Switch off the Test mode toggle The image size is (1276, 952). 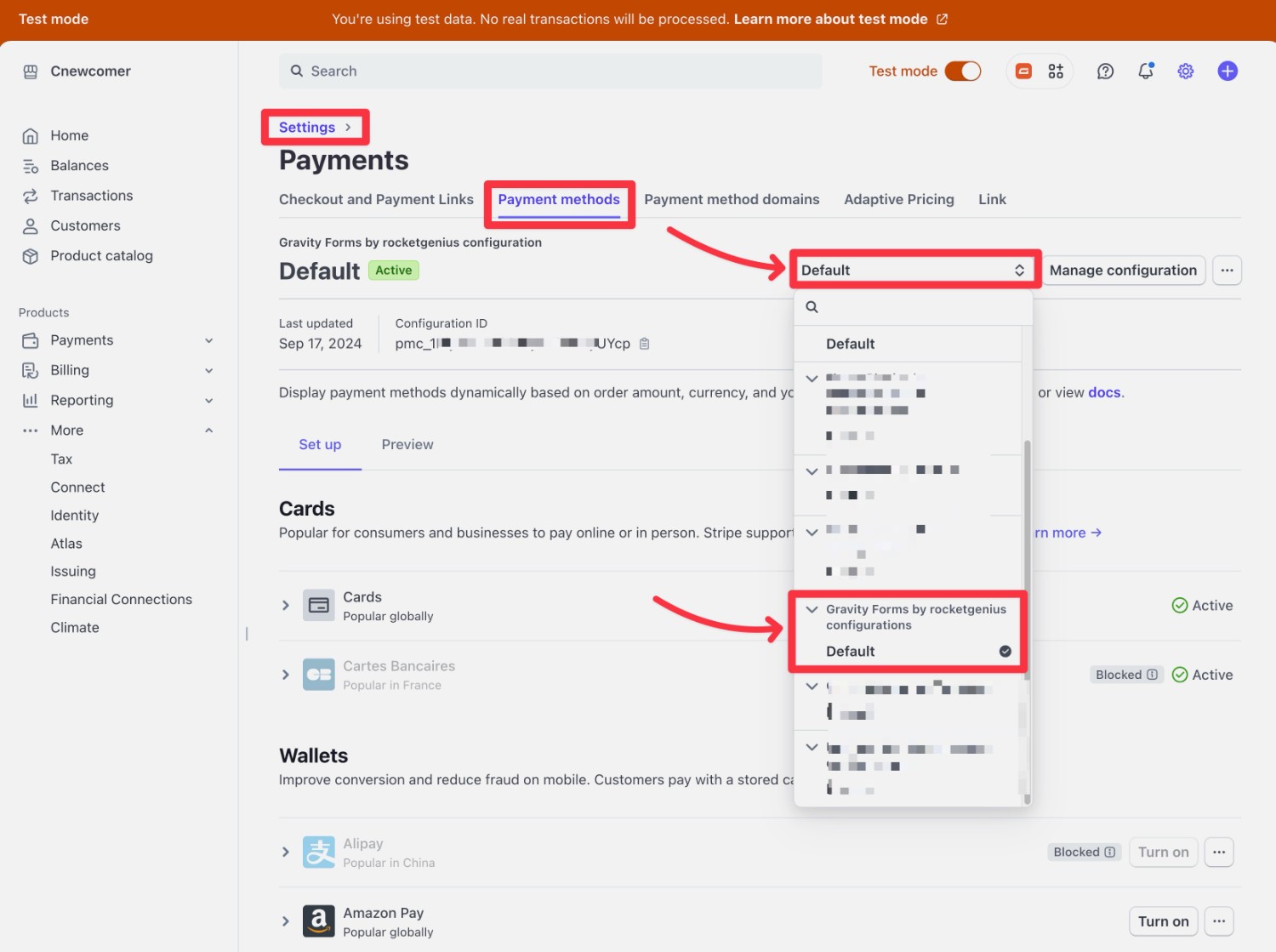point(963,71)
